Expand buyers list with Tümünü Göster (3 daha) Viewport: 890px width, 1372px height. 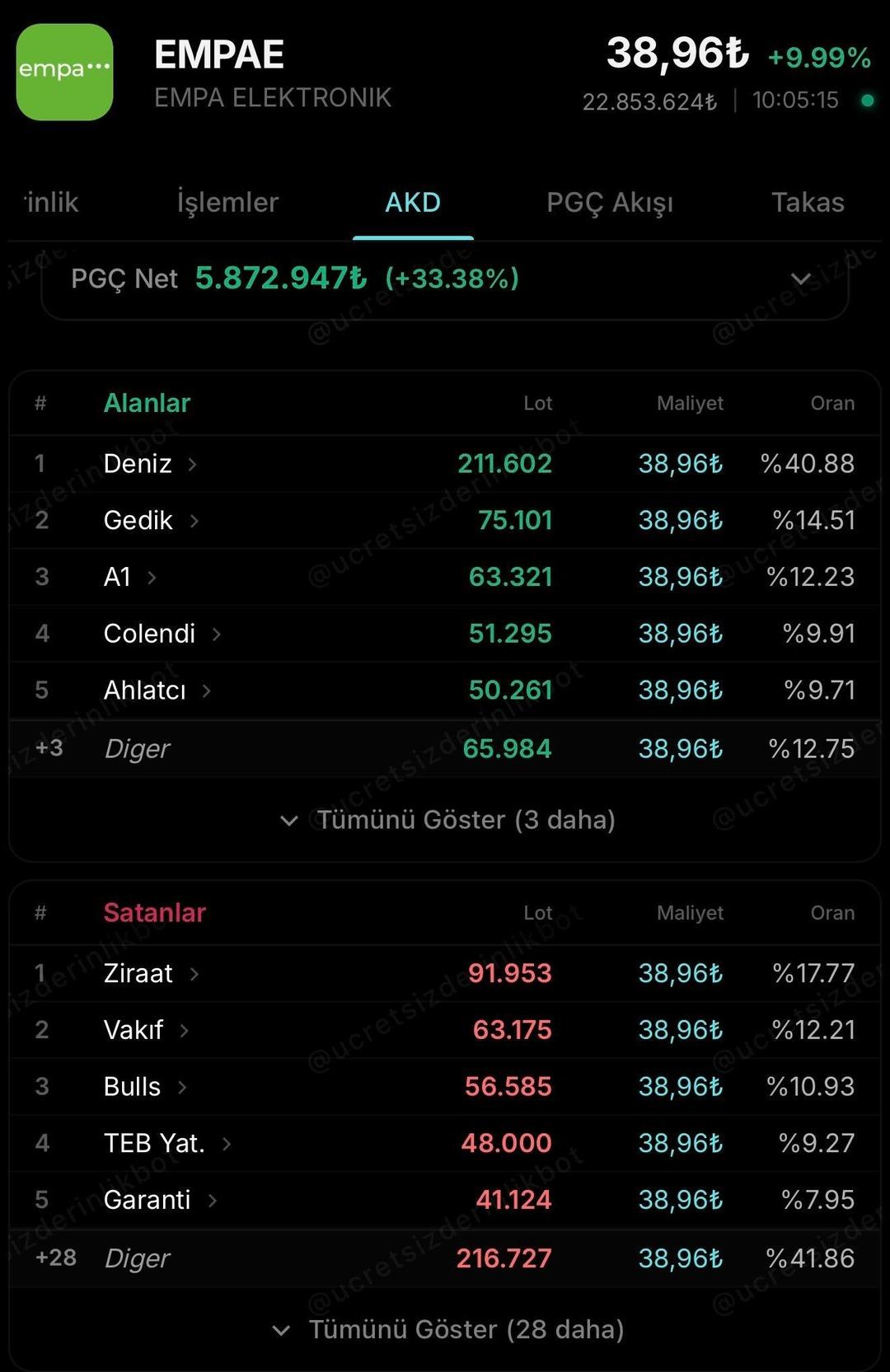(x=449, y=820)
